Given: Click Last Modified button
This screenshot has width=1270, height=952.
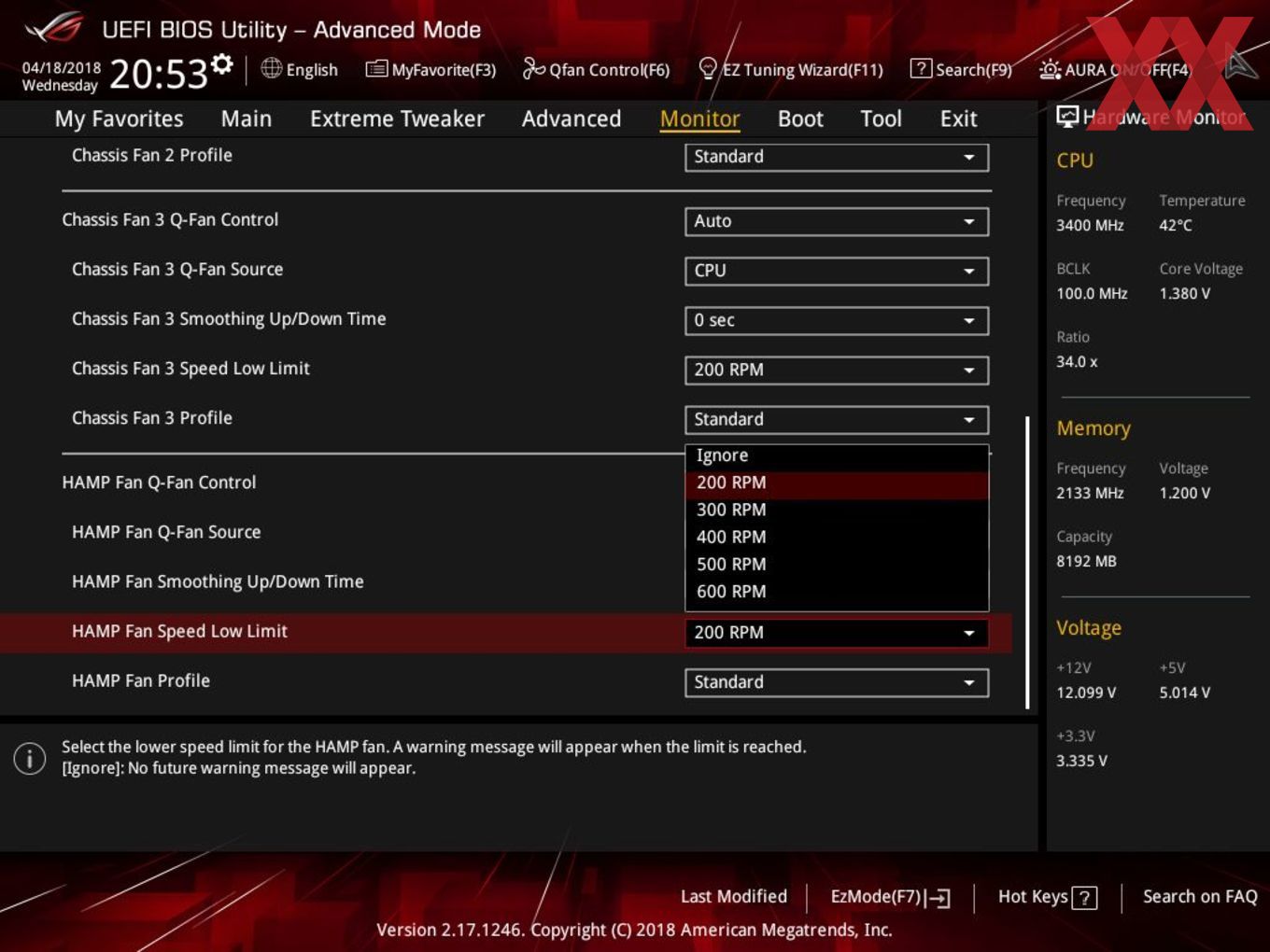Looking at the screenshot, I should coord(734,896).
